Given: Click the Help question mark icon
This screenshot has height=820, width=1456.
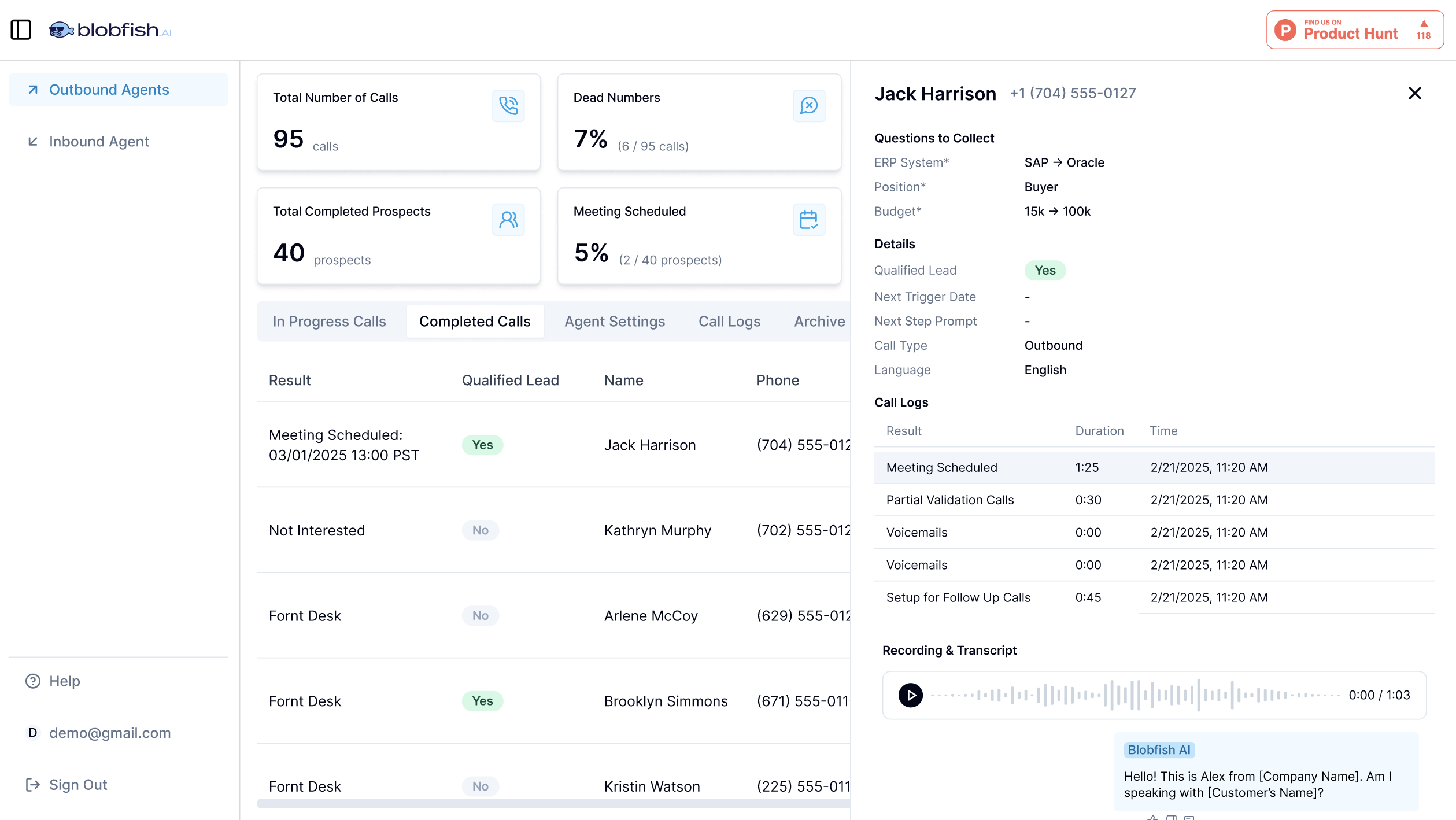Looking at the screenshot, I should [33, 681].
